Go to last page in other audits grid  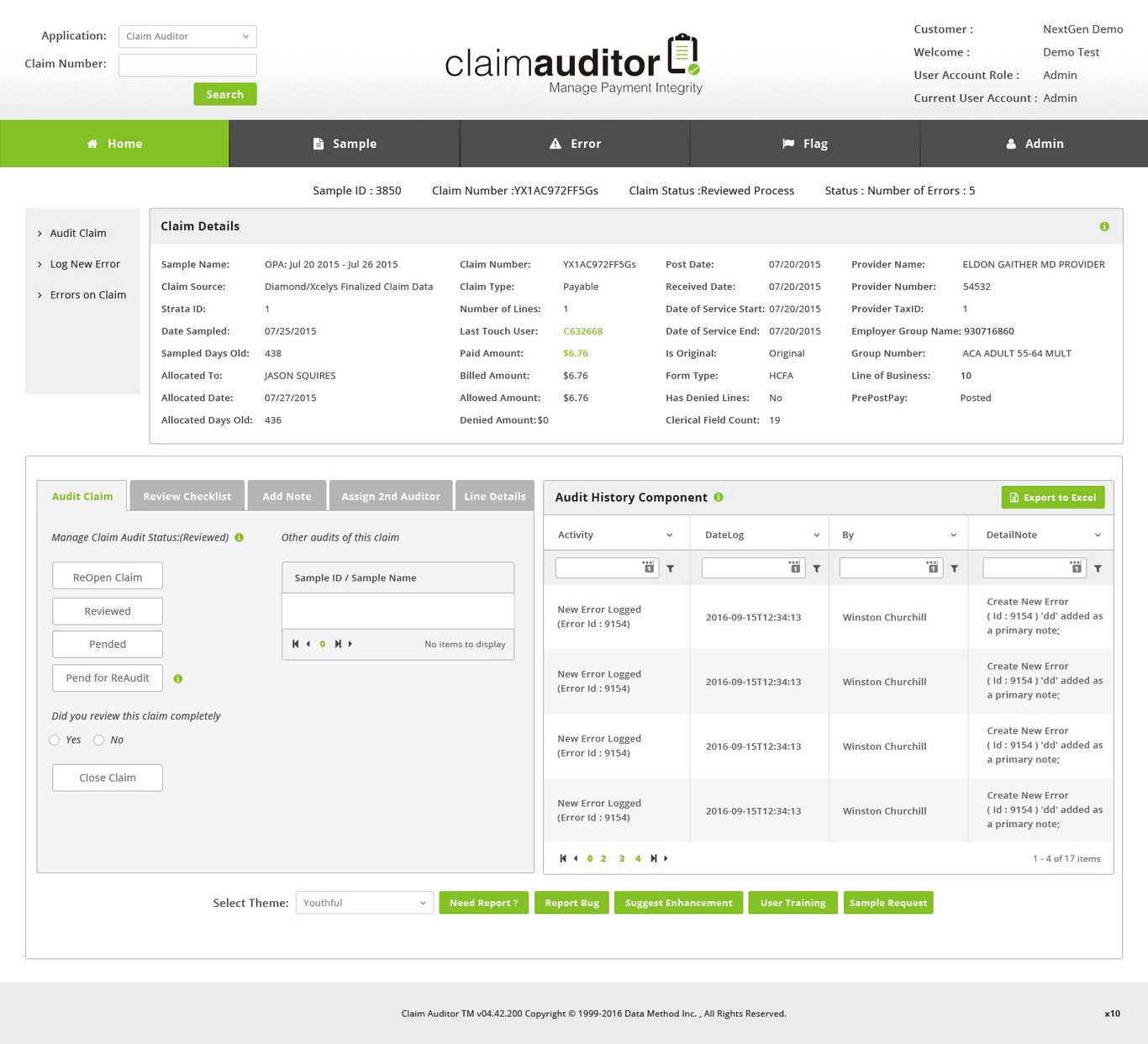click(x=338, y=644)
